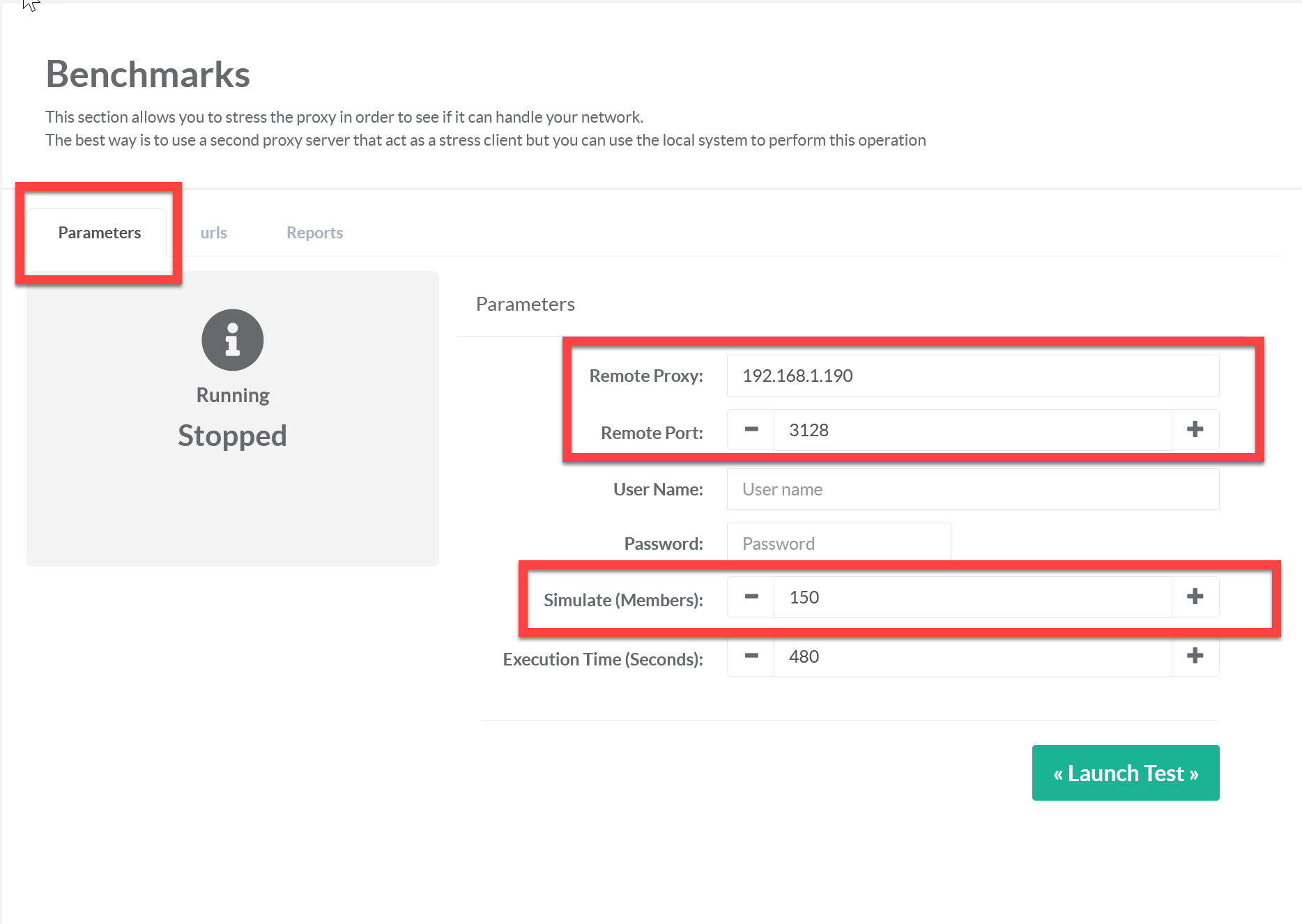
Task: Focus the Remote Proxy address field
Action: pyautogui.click(x=972, y=376)
